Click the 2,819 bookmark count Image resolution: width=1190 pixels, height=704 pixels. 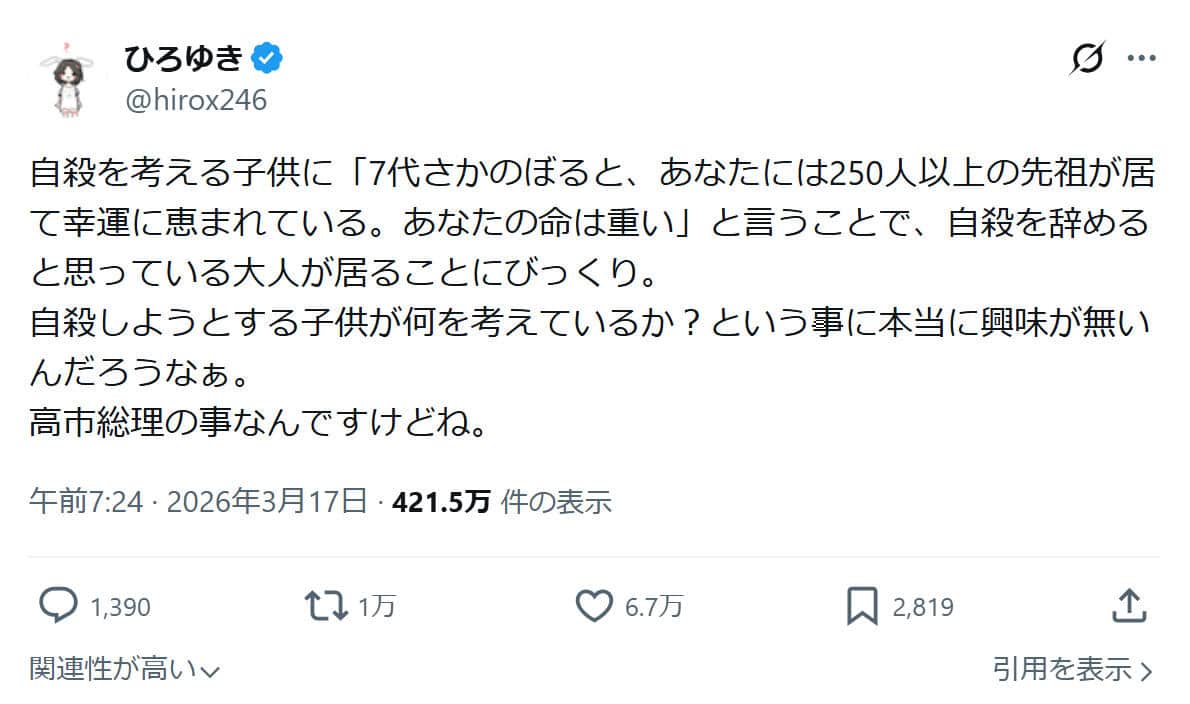point(922,607)
